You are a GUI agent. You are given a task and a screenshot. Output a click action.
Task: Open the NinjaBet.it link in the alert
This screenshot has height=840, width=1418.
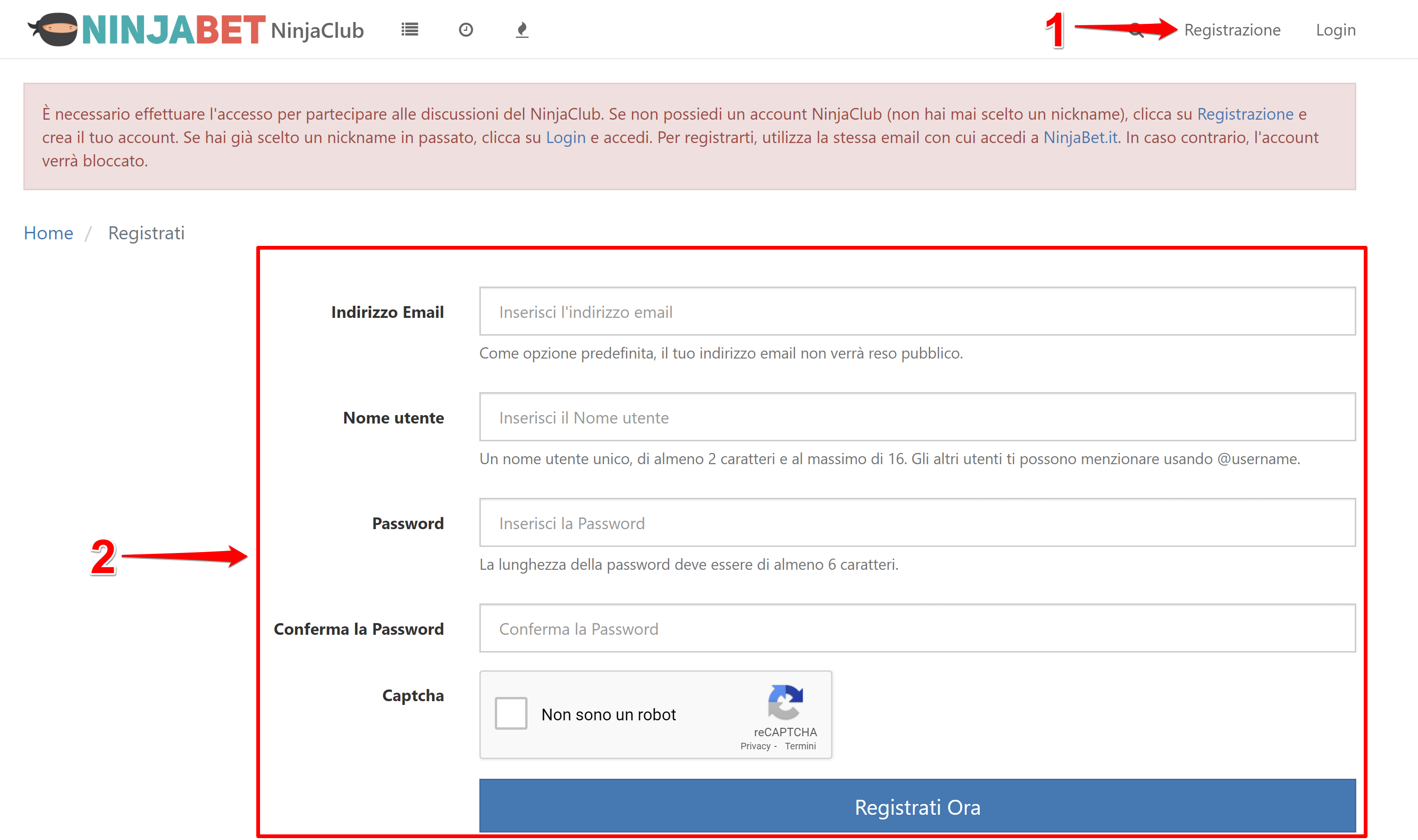[x=1080, y=137]
